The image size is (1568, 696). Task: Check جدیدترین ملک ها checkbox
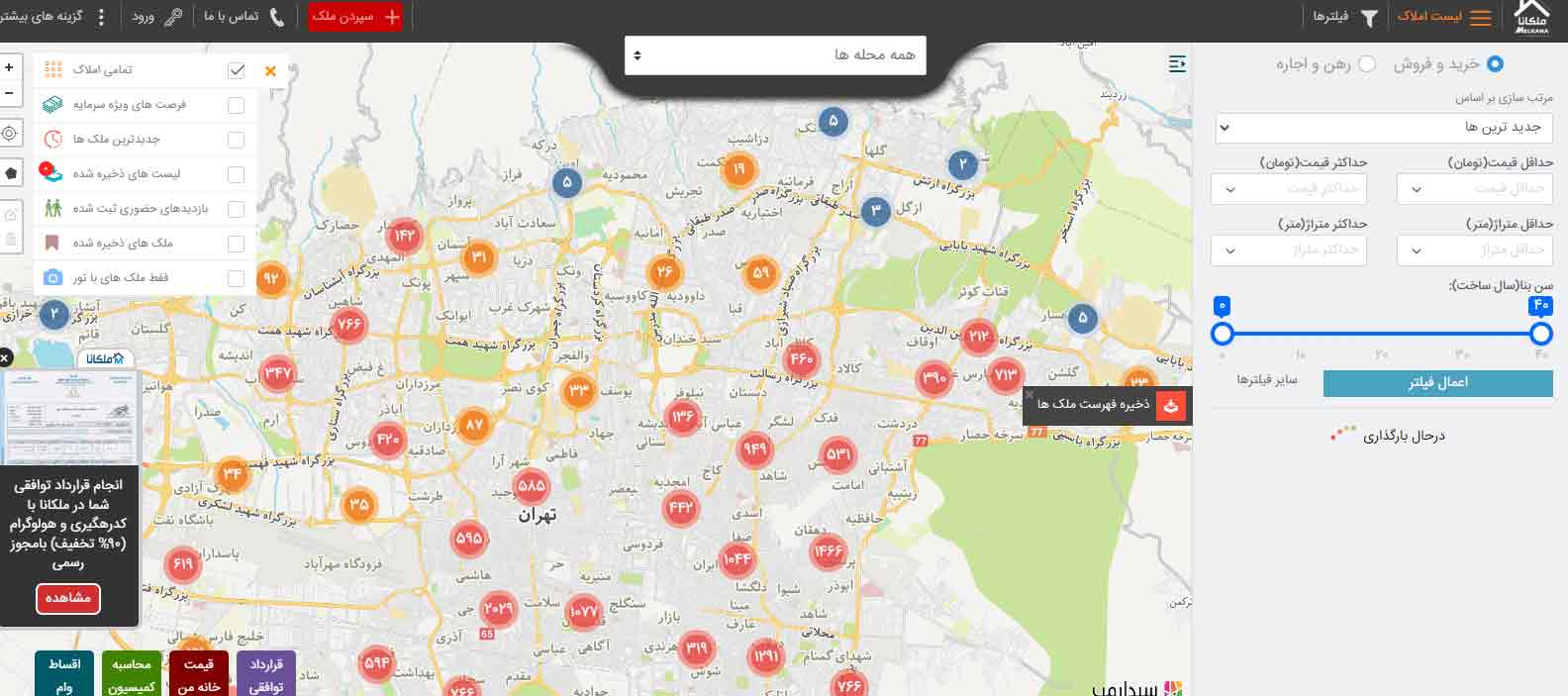point(236,140)
